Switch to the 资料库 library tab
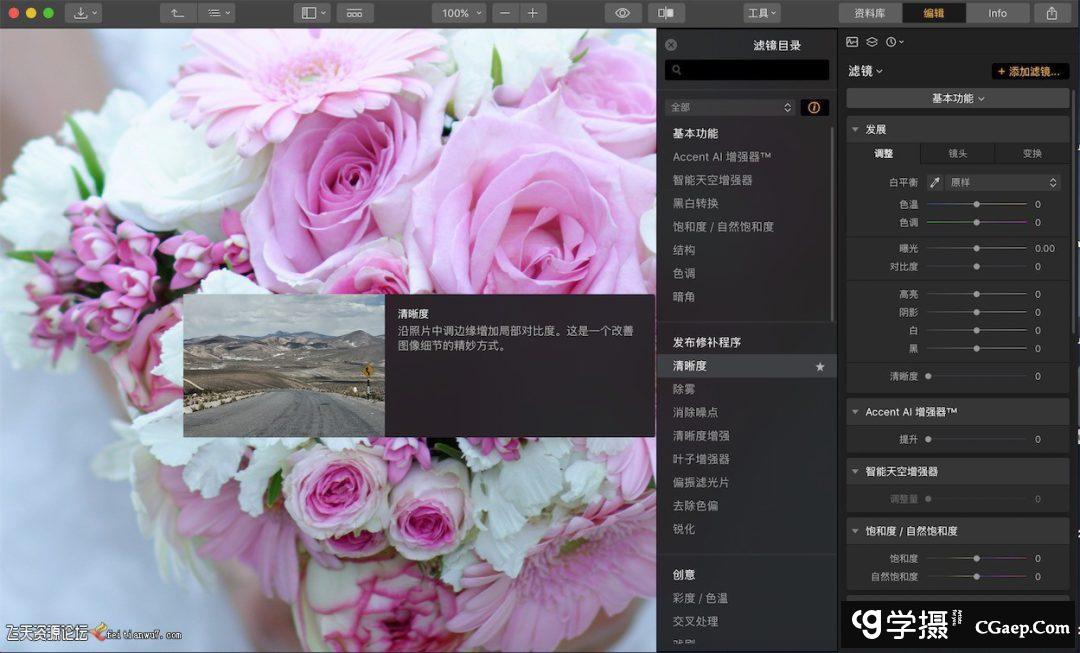 [869, 13]
